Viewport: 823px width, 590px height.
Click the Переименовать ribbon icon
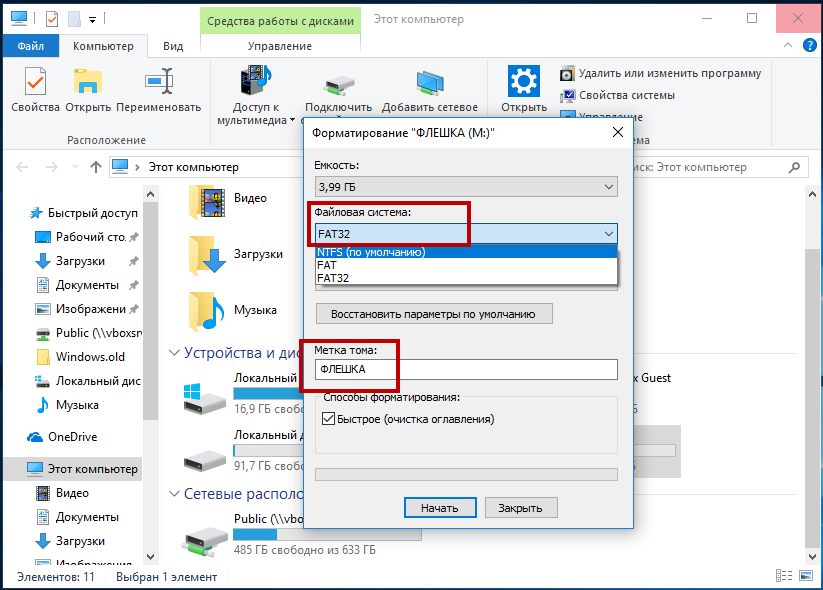coord(159,82)
